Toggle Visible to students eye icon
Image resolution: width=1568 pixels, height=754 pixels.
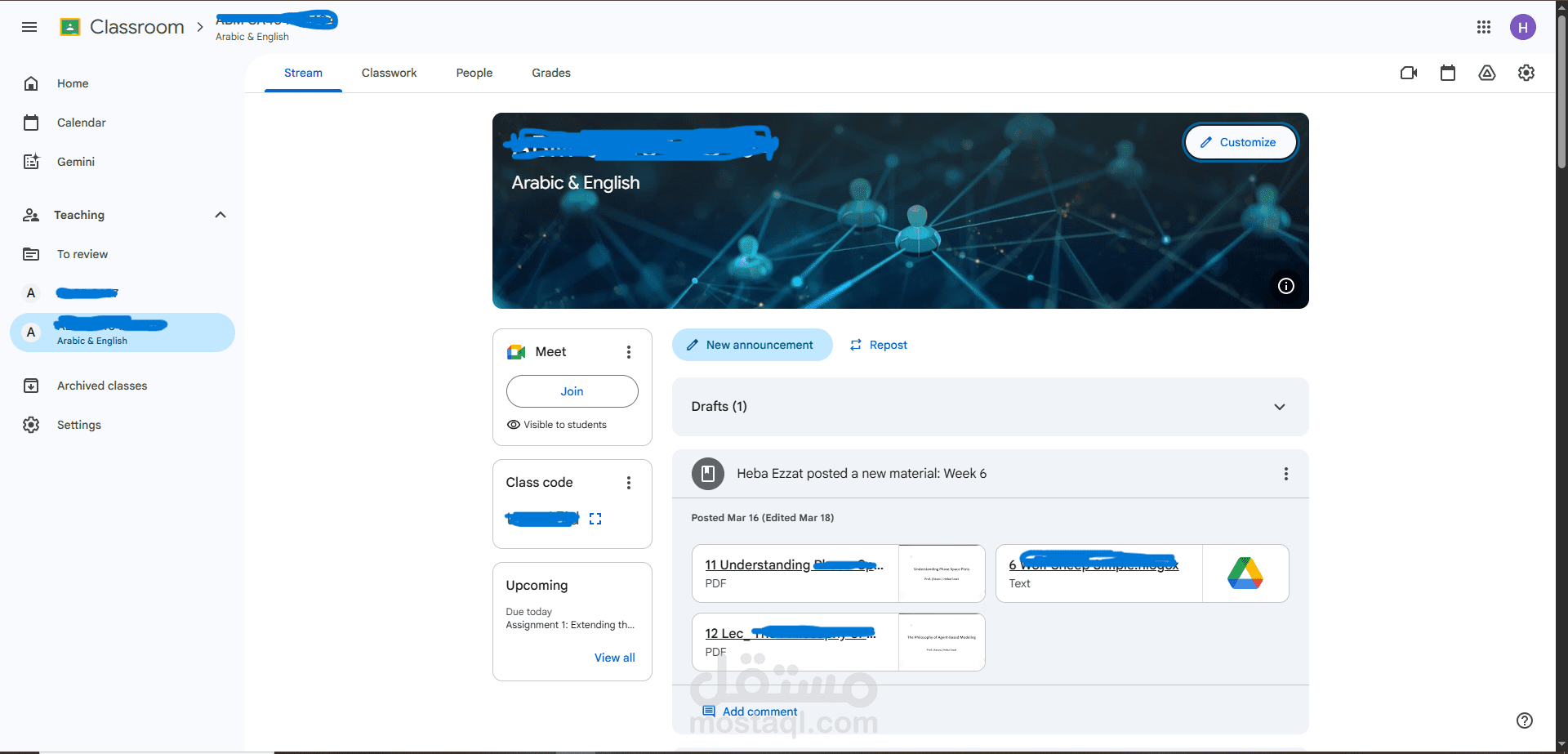point(514,425)
